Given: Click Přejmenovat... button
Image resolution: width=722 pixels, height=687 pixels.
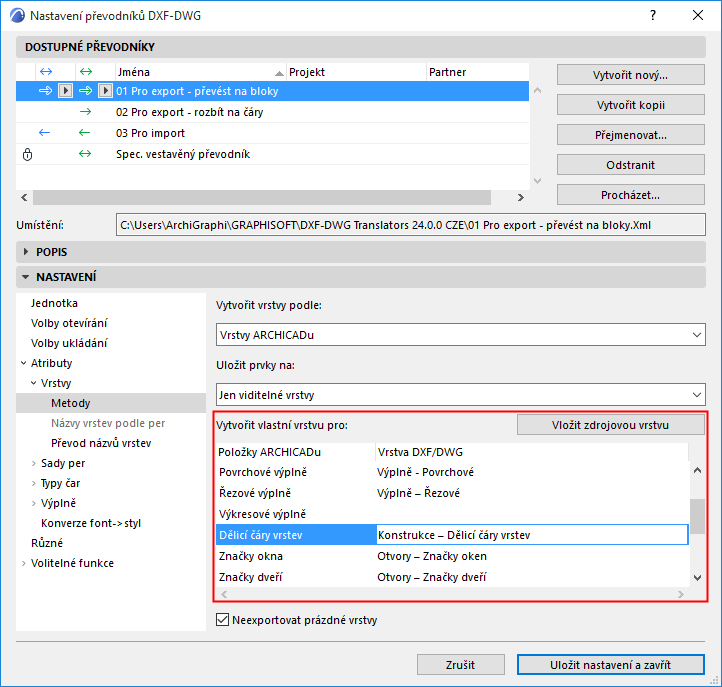Looking at the screenshot, I should point(630,135).
